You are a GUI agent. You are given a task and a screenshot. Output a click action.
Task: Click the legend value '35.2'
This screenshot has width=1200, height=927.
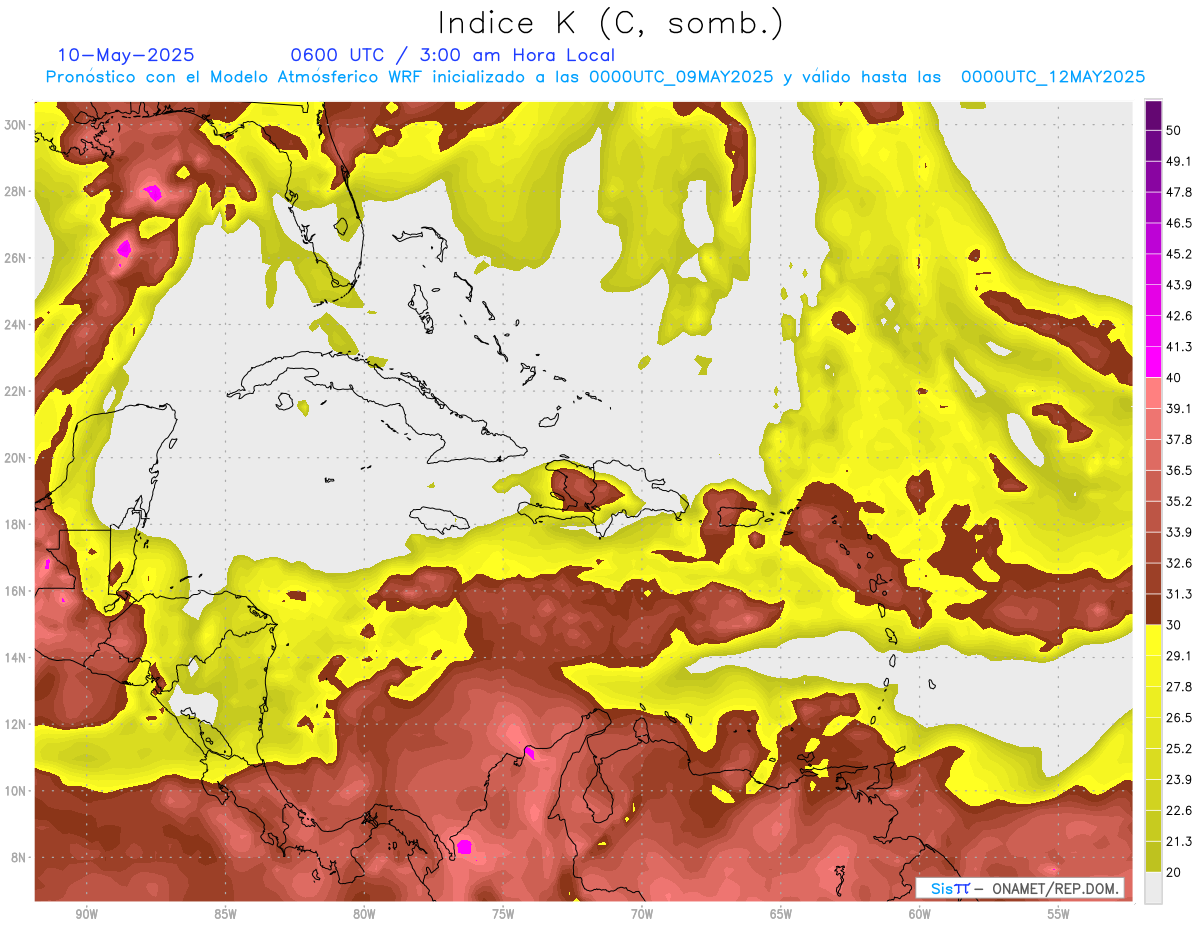coord(1179,501)
